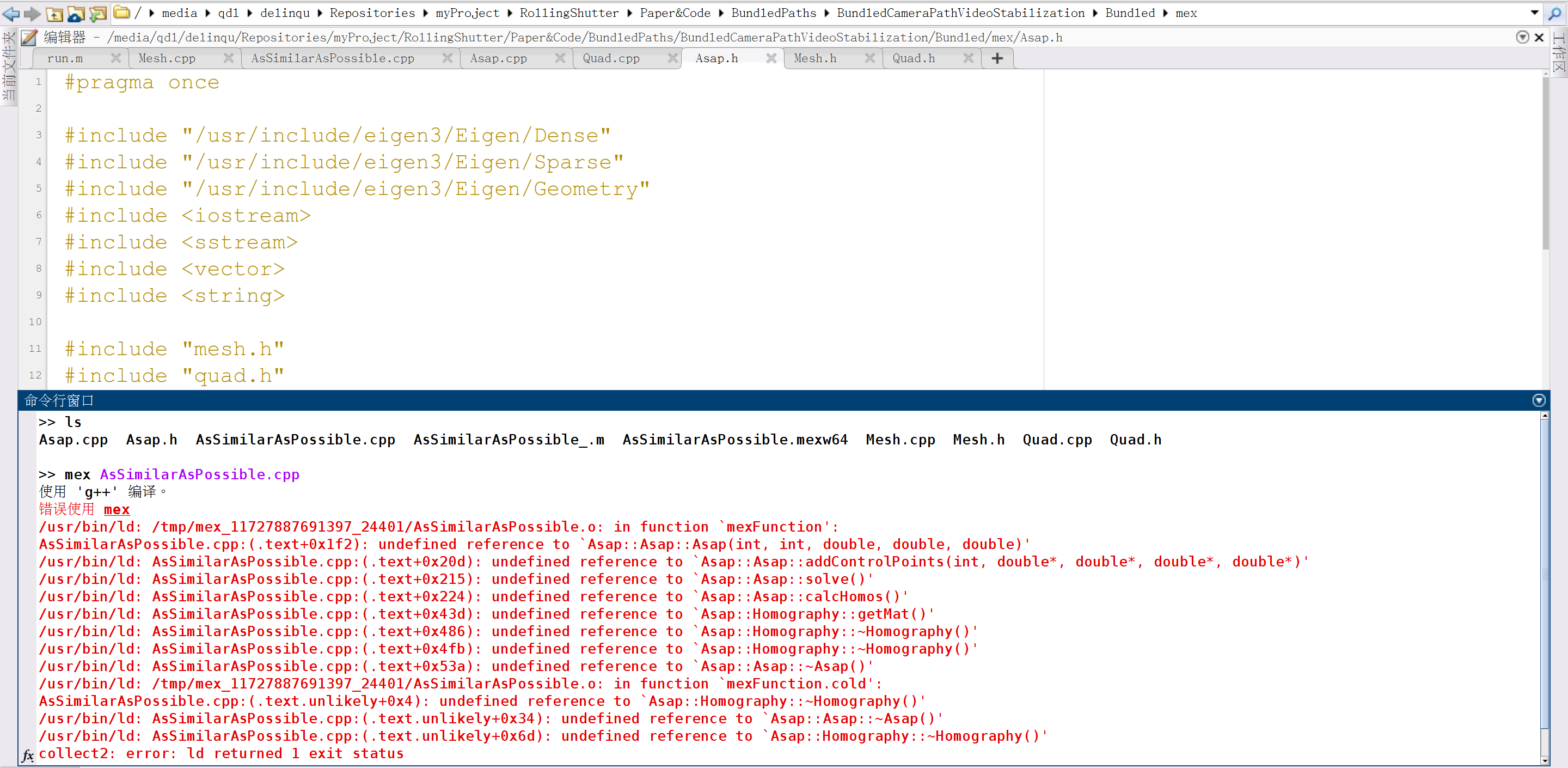
Task: Close the Mesh.cpp tab
Action: pyautogui.click(x=228, y=58)
